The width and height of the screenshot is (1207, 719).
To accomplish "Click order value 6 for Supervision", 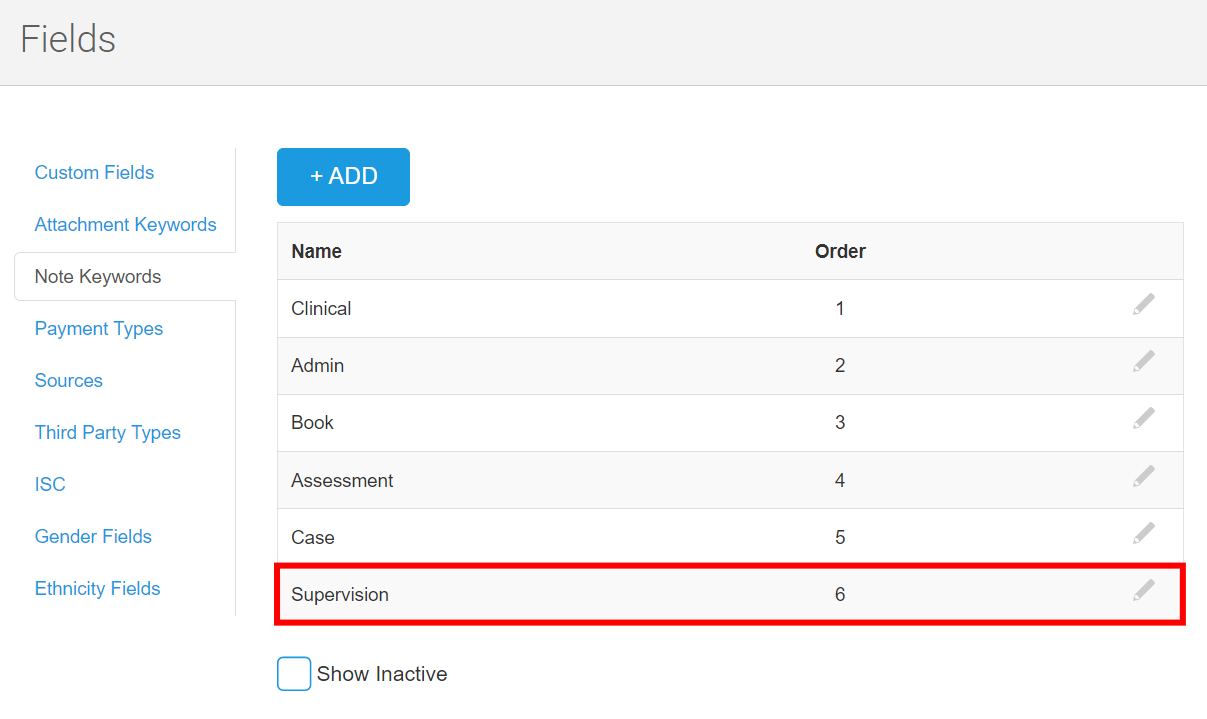I will [840, 595].
